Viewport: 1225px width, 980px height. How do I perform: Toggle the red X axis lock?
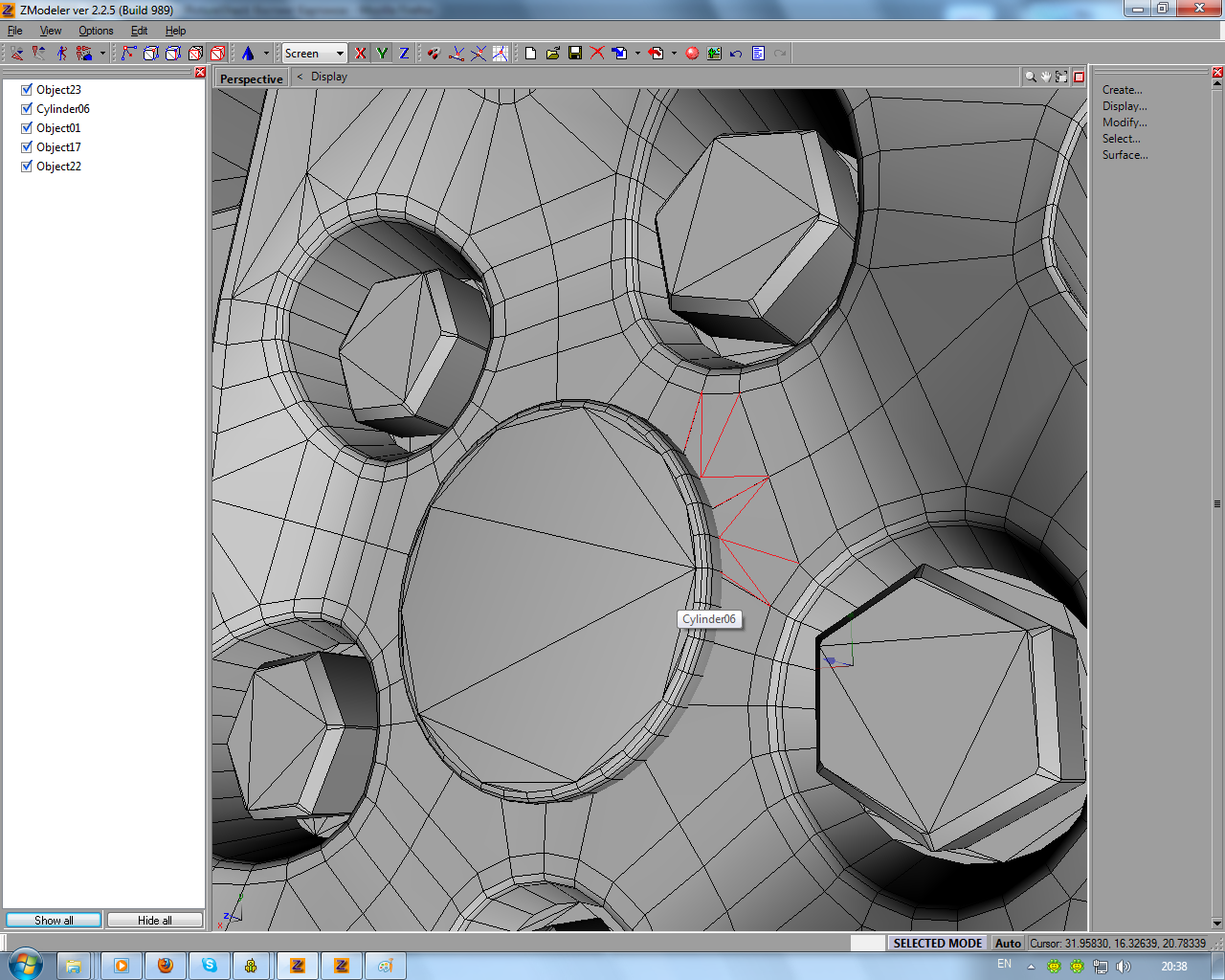pyautogui.click(x=360, y=54)
